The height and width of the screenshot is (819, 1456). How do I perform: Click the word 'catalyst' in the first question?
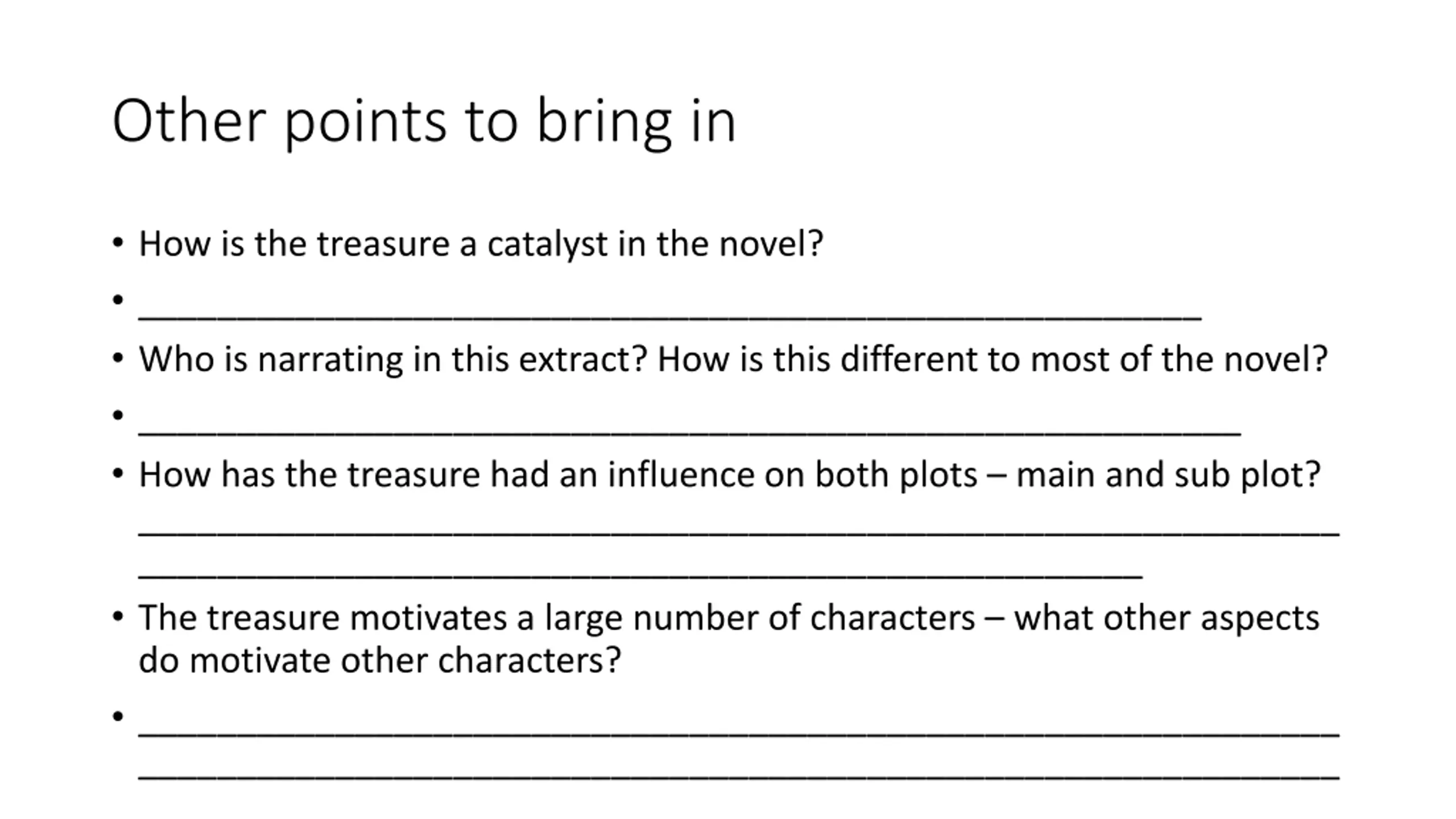pos(547,245)
